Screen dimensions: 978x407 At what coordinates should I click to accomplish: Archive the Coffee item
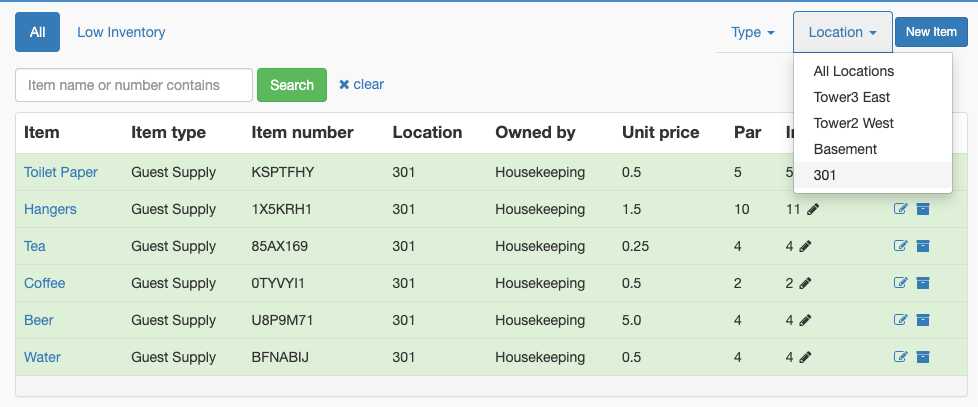click(x=923, y=283)
